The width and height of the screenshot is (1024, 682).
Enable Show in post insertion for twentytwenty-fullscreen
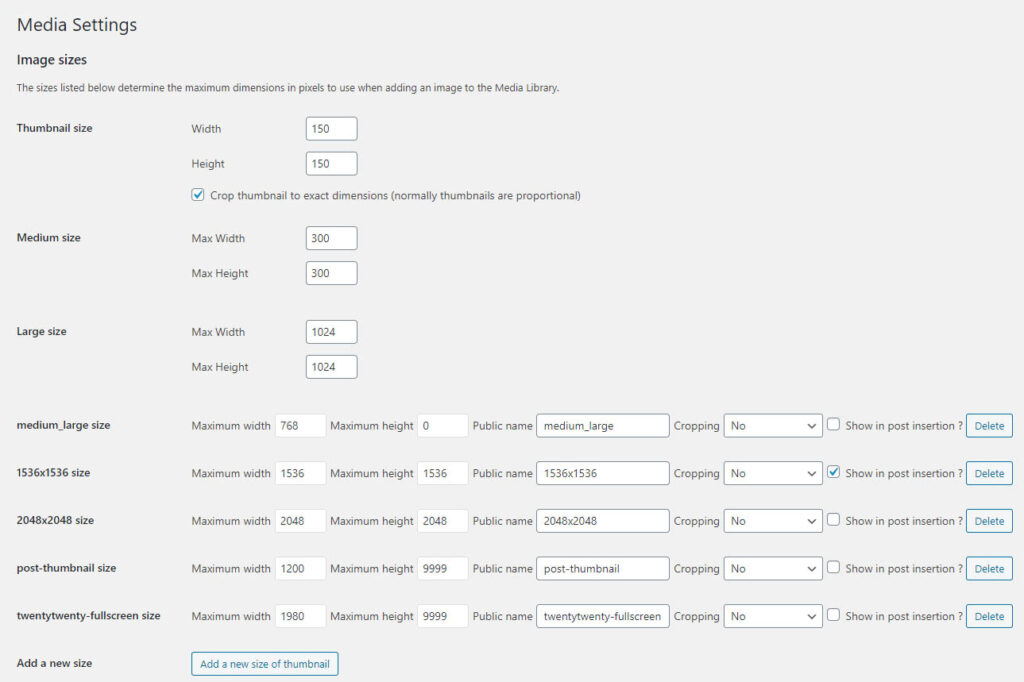pos(833,615)
